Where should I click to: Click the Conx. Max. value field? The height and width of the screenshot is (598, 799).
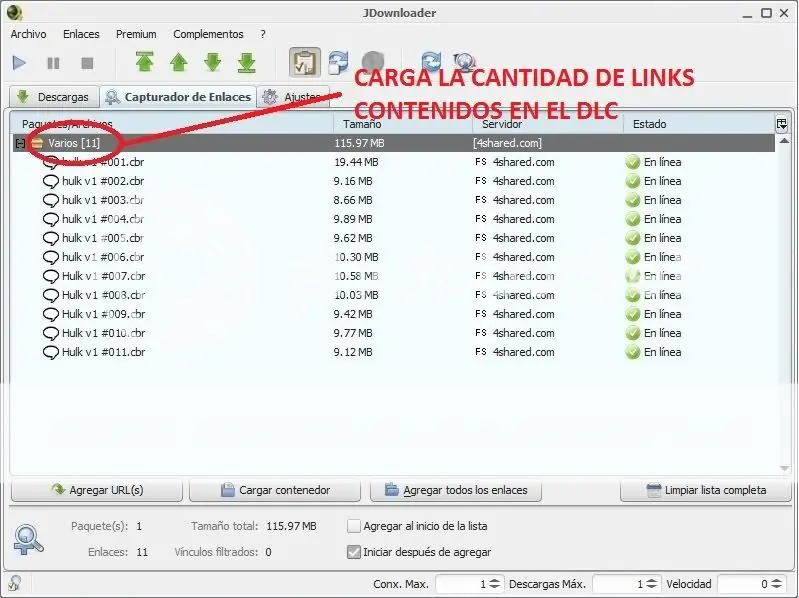[x=462, y=584]
